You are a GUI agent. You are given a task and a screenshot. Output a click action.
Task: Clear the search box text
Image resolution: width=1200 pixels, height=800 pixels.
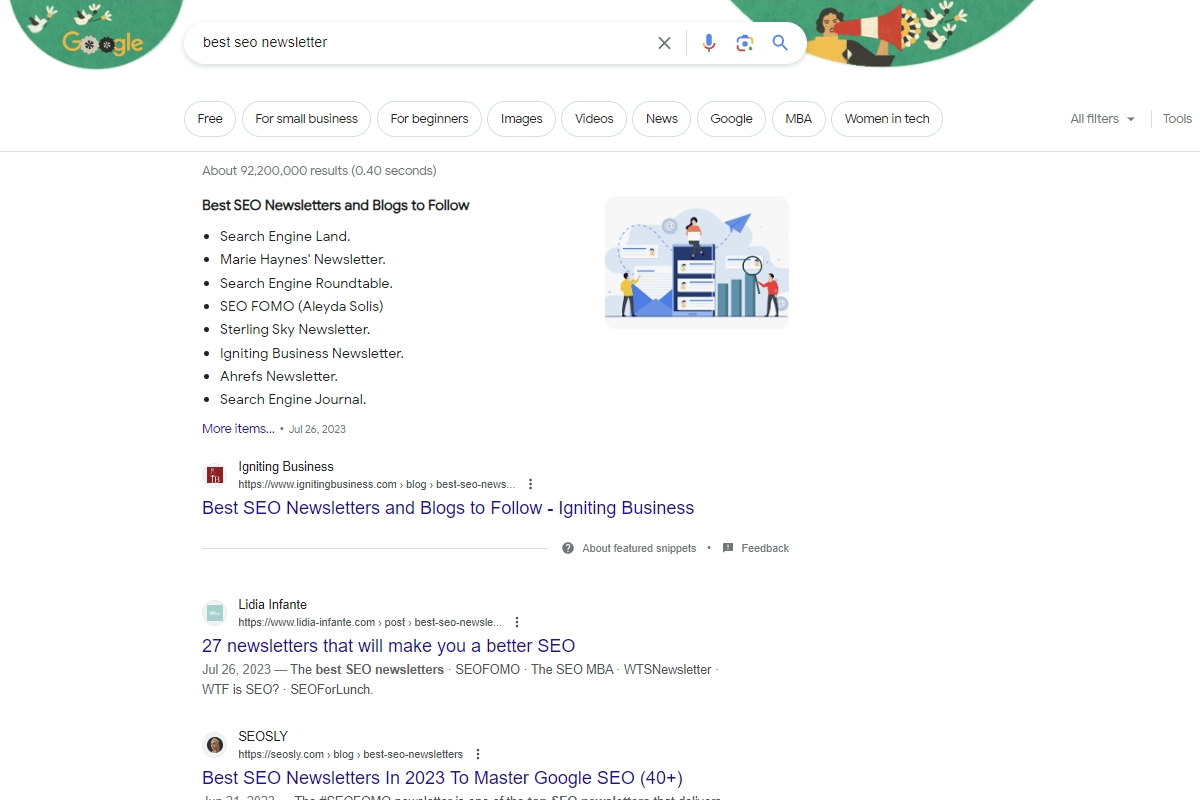(664, 43)
